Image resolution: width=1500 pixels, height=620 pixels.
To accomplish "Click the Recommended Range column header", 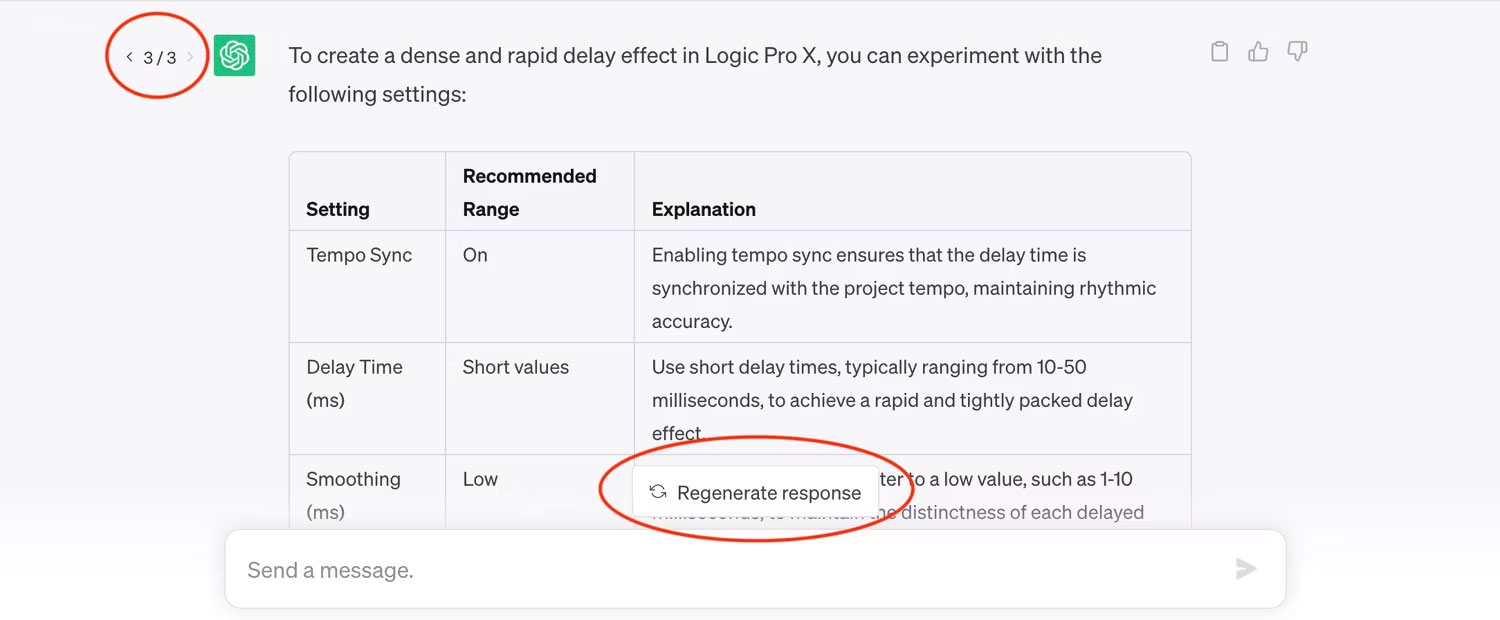I will [530, 192].
